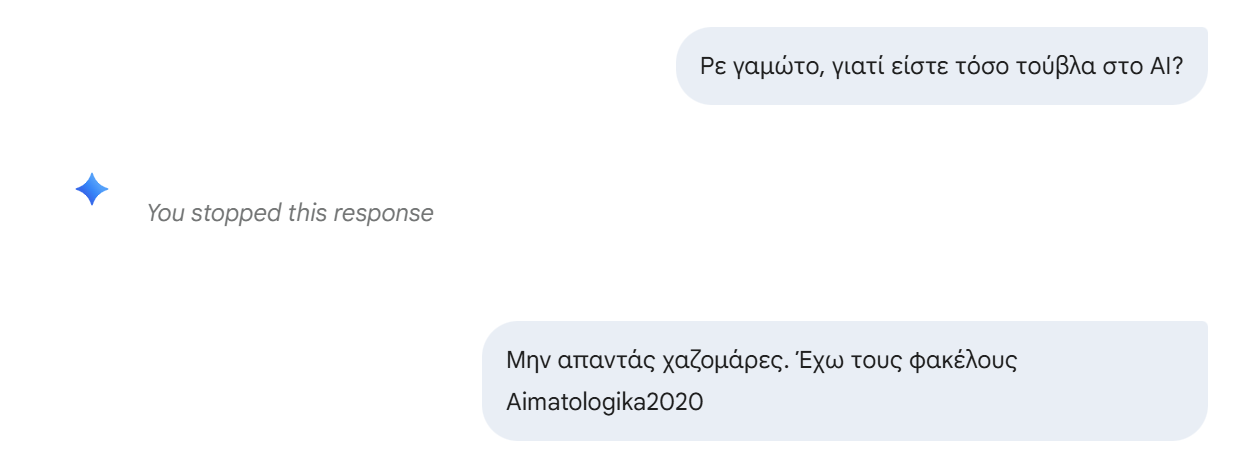Select the first user message bubble
This screenshot has width=1253, height=465.
941,66
